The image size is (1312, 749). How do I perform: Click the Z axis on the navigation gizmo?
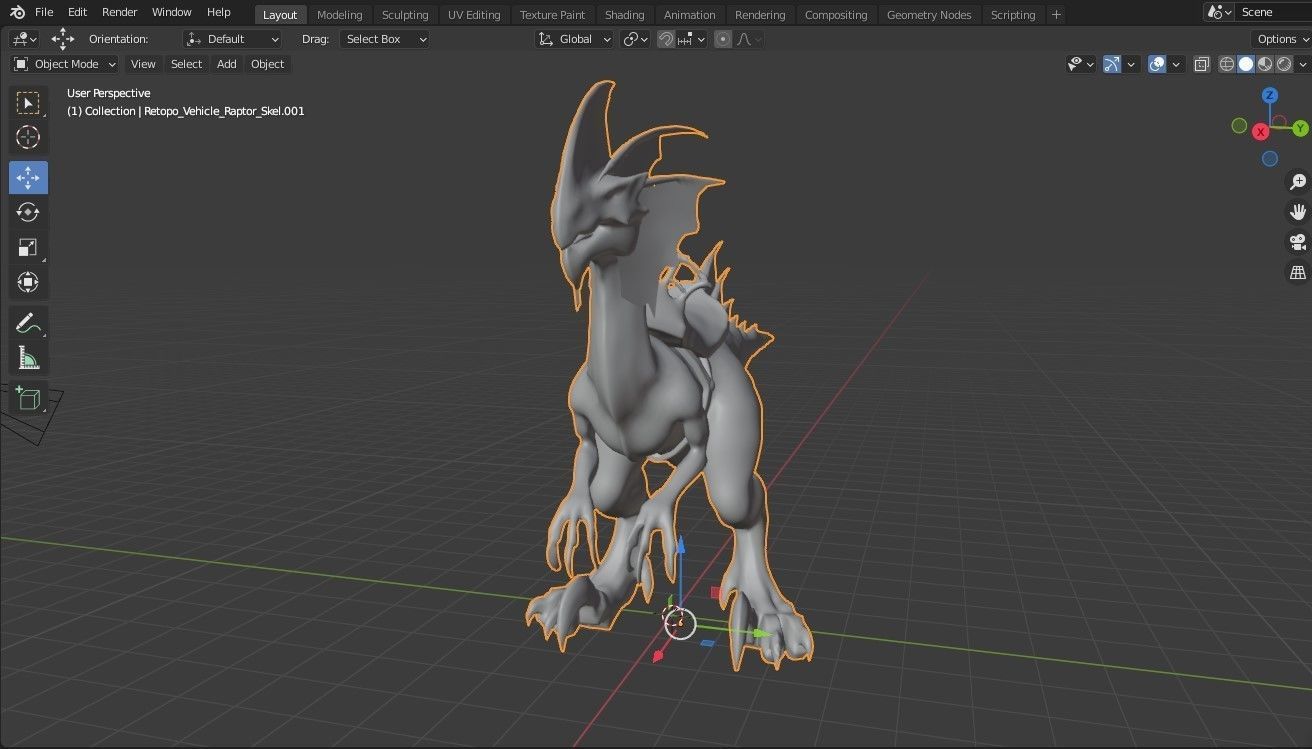point(1270,94)
